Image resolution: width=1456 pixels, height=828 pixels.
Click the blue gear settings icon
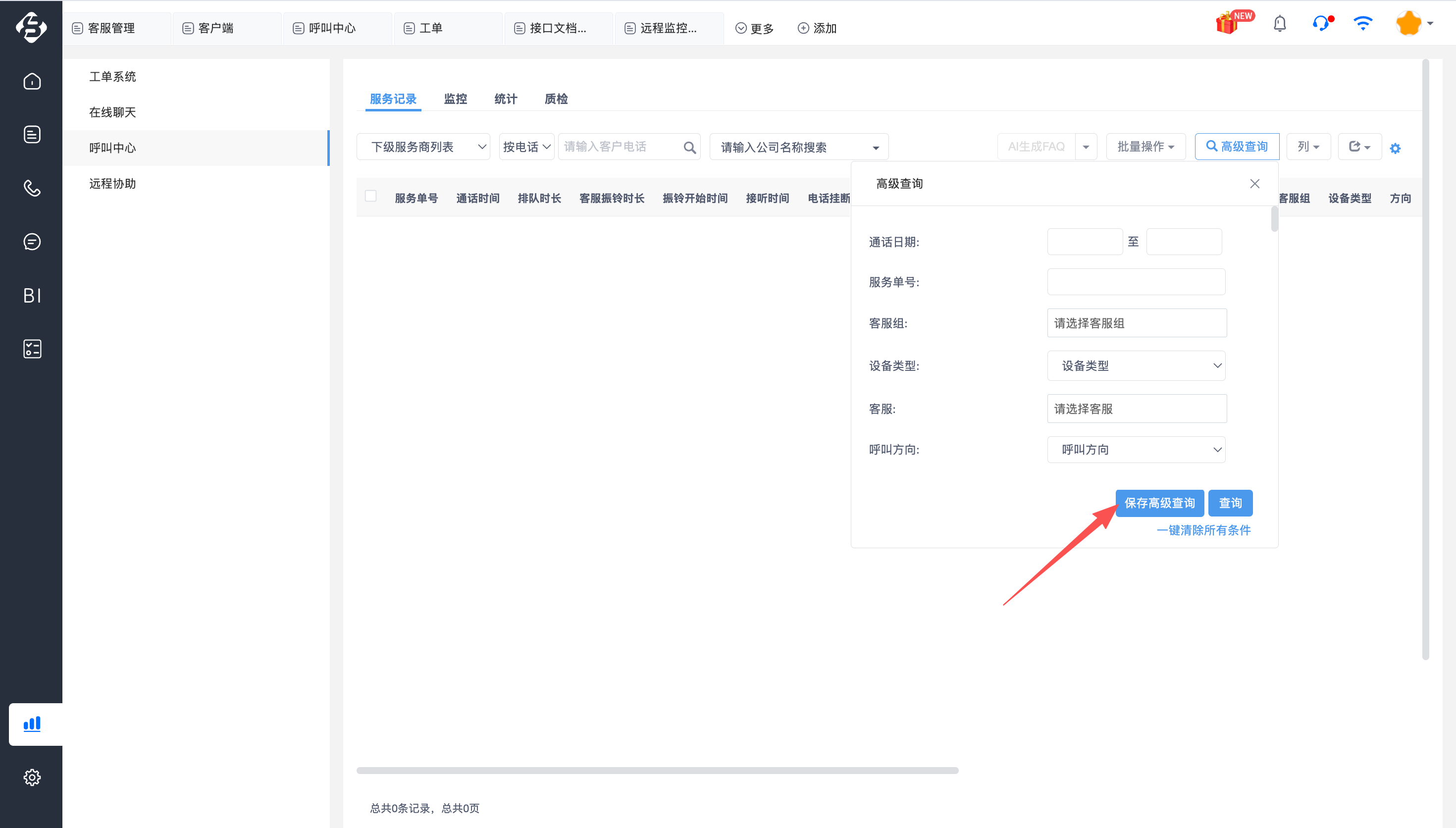pos(1395,149)
